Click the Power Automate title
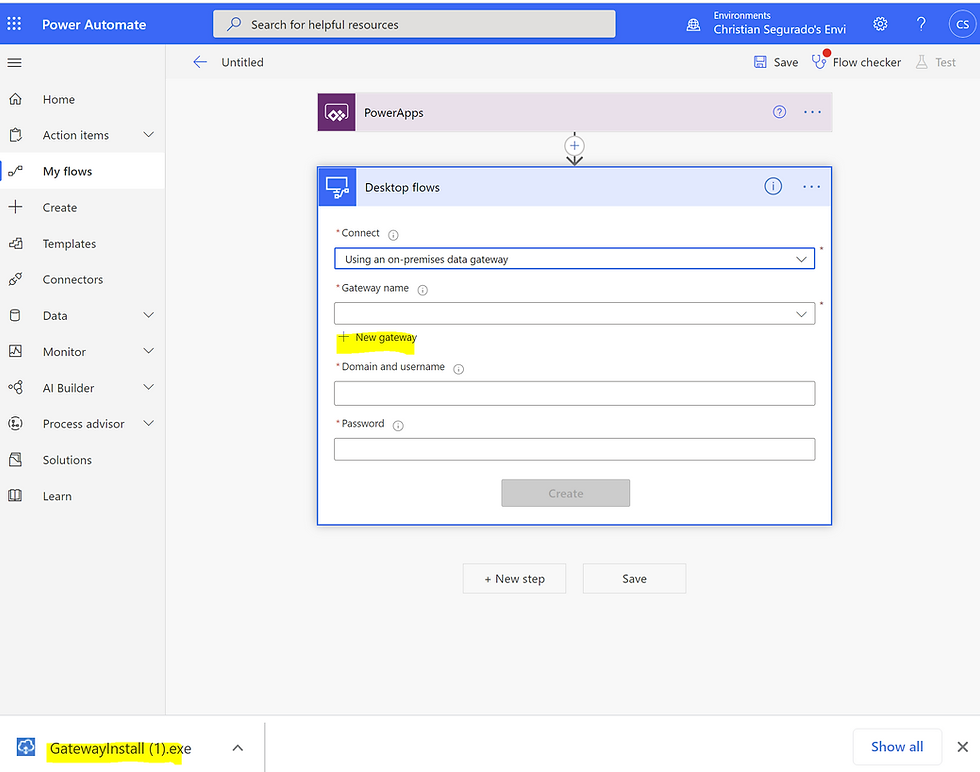This screenshot has width=980, height=772. coord(94,24)
